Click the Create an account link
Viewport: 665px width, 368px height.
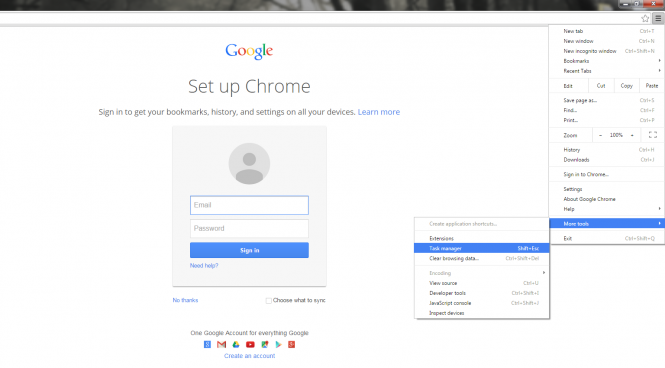point(249,356)
